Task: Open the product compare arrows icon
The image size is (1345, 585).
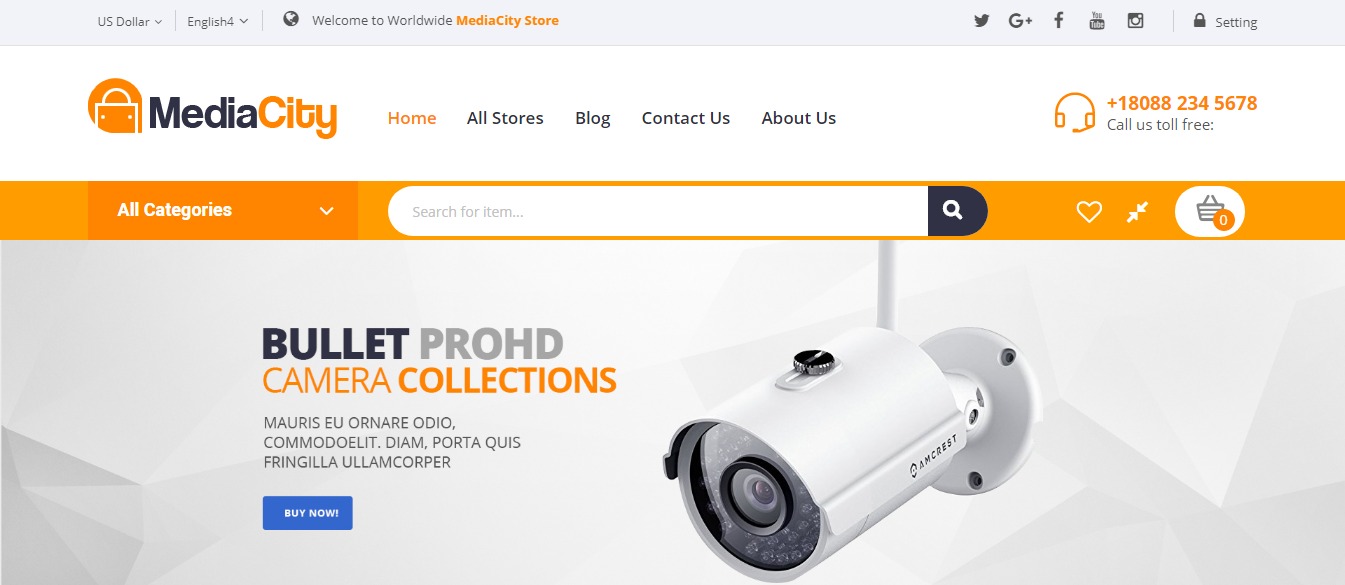Action: coord(1137,211)
